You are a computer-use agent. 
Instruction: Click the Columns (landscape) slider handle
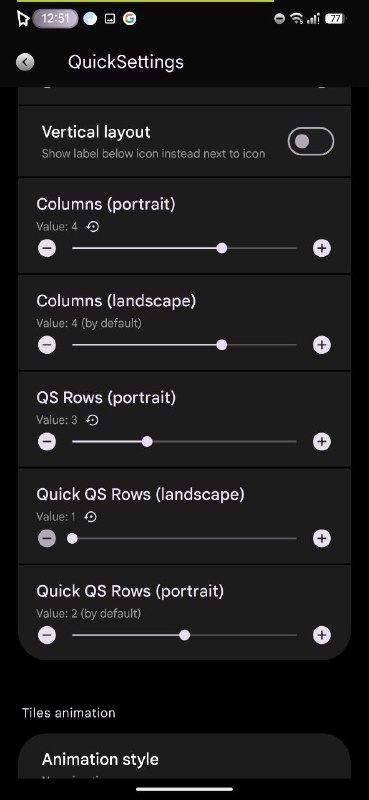tap(222, 345)
